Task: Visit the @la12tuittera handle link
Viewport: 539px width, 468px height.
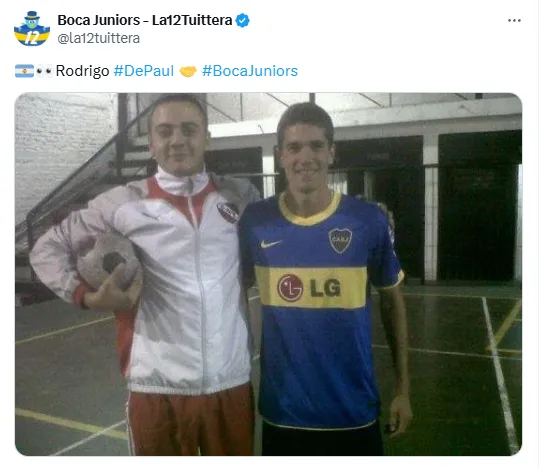Action: (99, 38)
